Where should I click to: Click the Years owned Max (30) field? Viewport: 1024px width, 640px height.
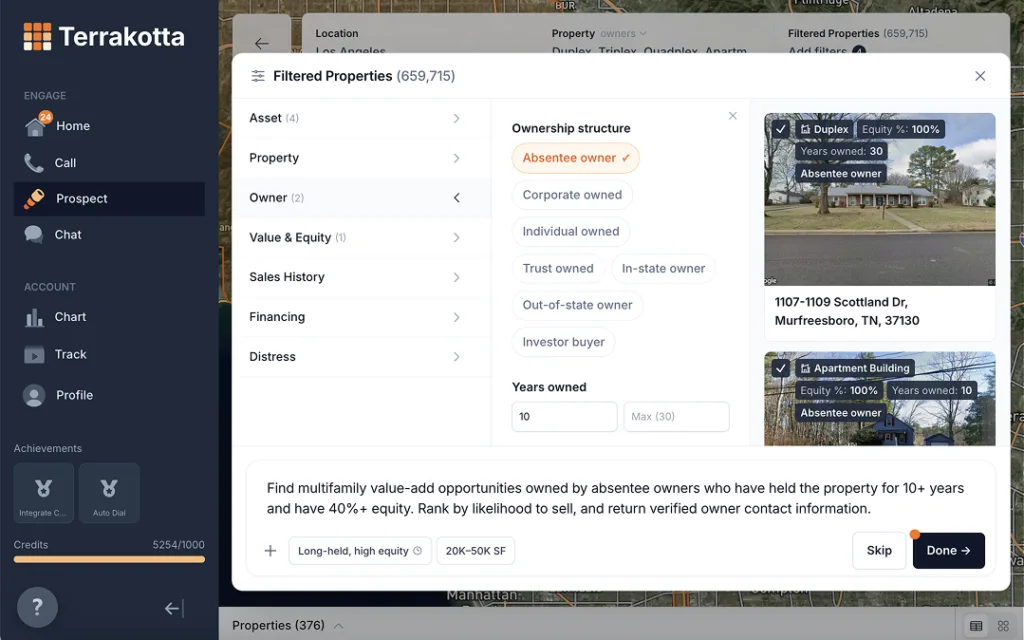click(676, 417)
